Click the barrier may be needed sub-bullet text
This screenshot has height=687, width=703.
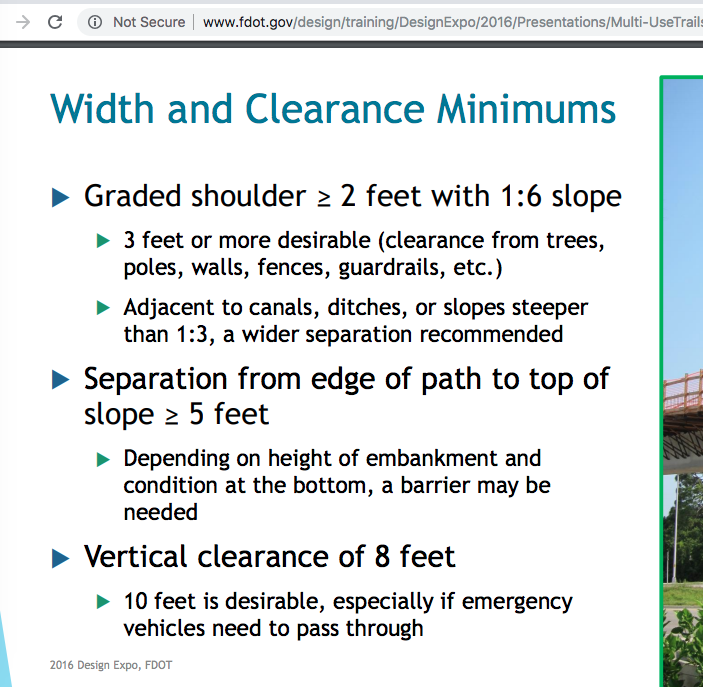click(336, 485)
